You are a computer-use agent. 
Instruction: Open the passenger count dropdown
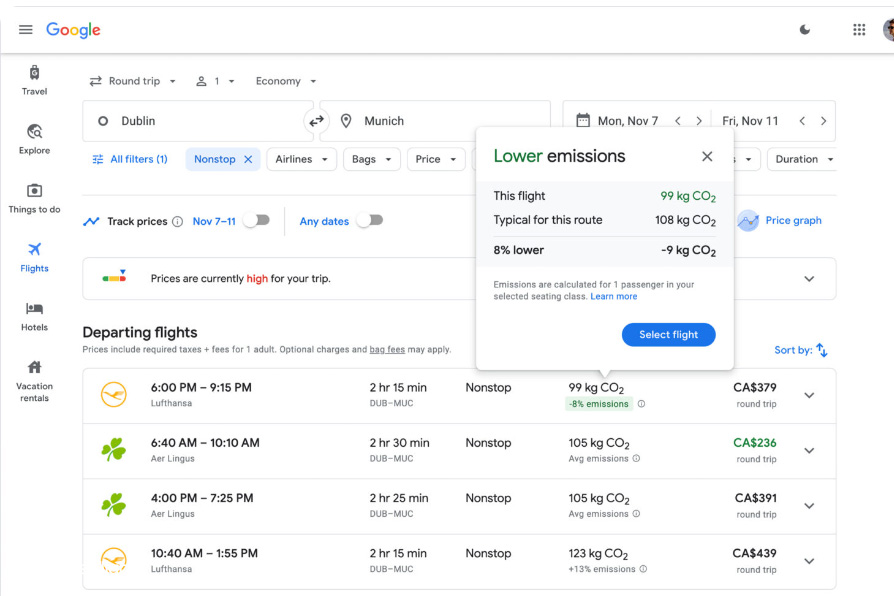coord(215,81)
